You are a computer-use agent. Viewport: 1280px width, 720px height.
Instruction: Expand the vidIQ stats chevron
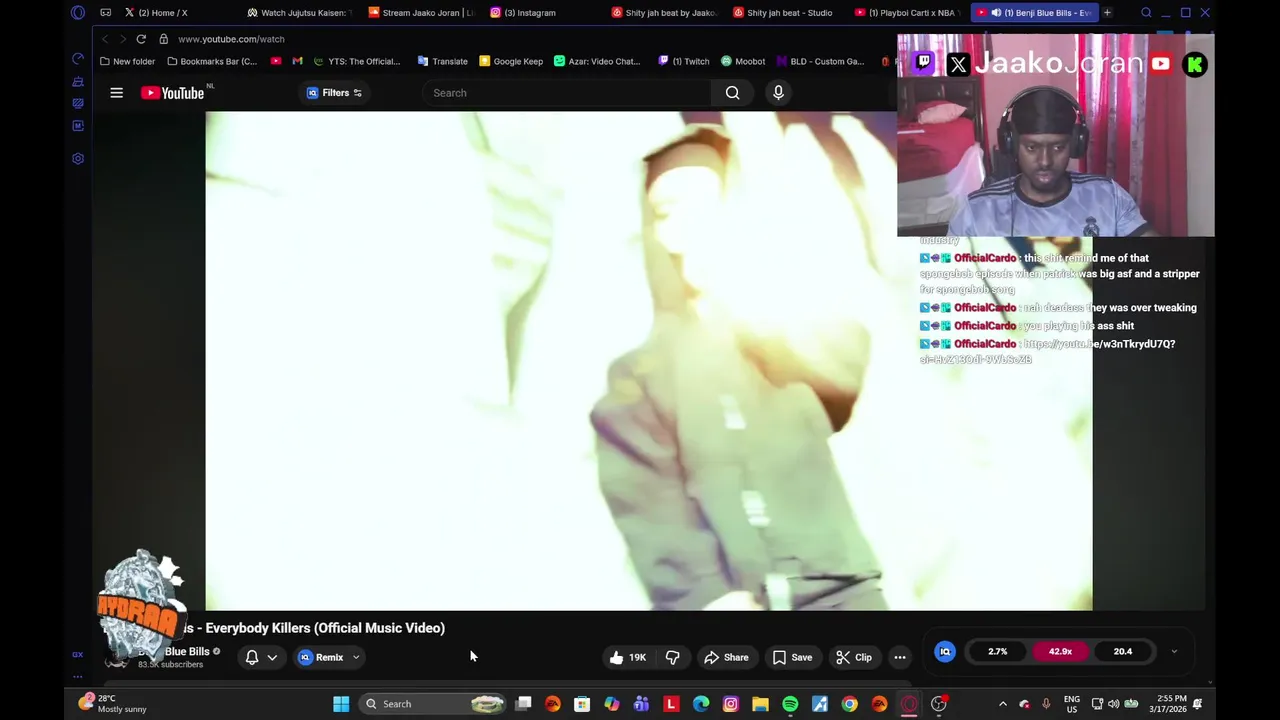click(1174, 651)
